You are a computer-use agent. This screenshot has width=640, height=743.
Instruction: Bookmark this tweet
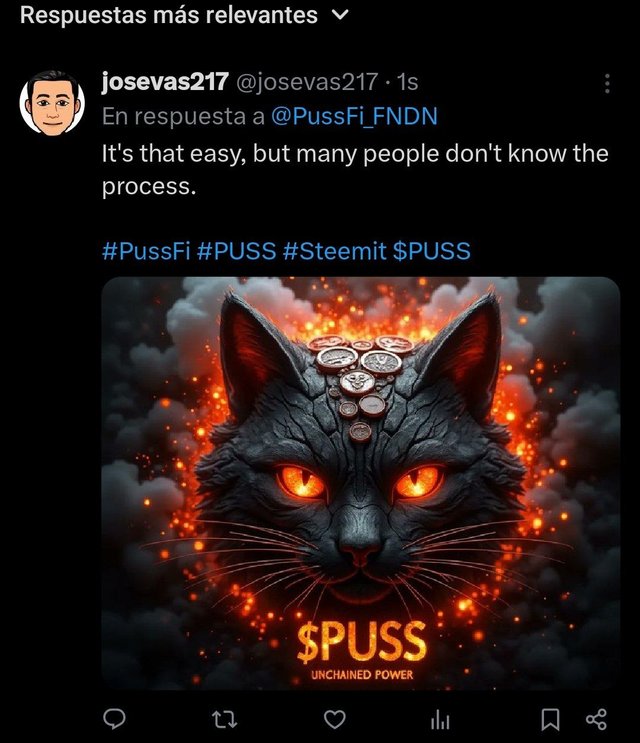550,719
